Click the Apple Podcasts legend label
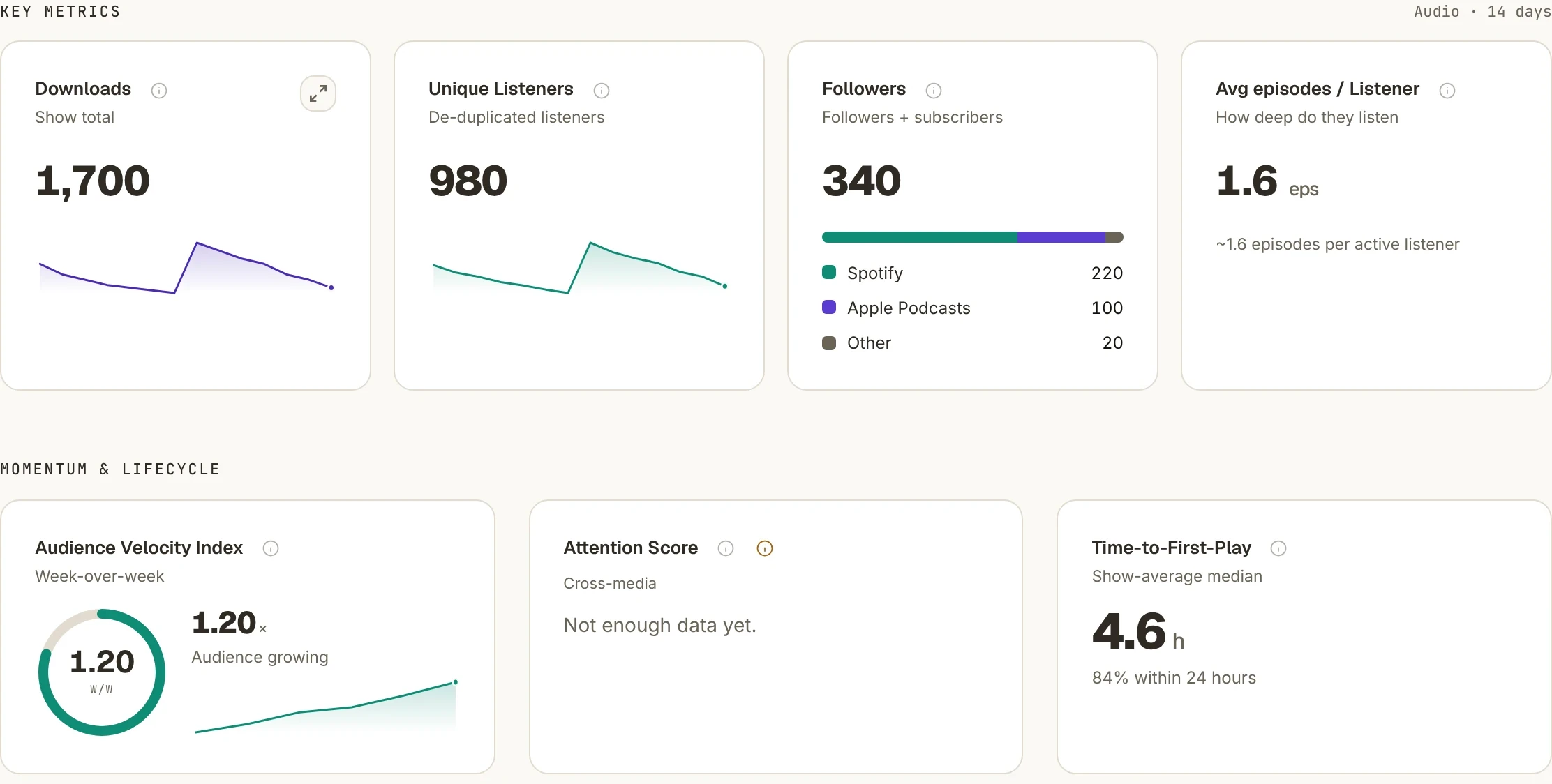Screen dimensions: 1552x784 click(909, 308)
